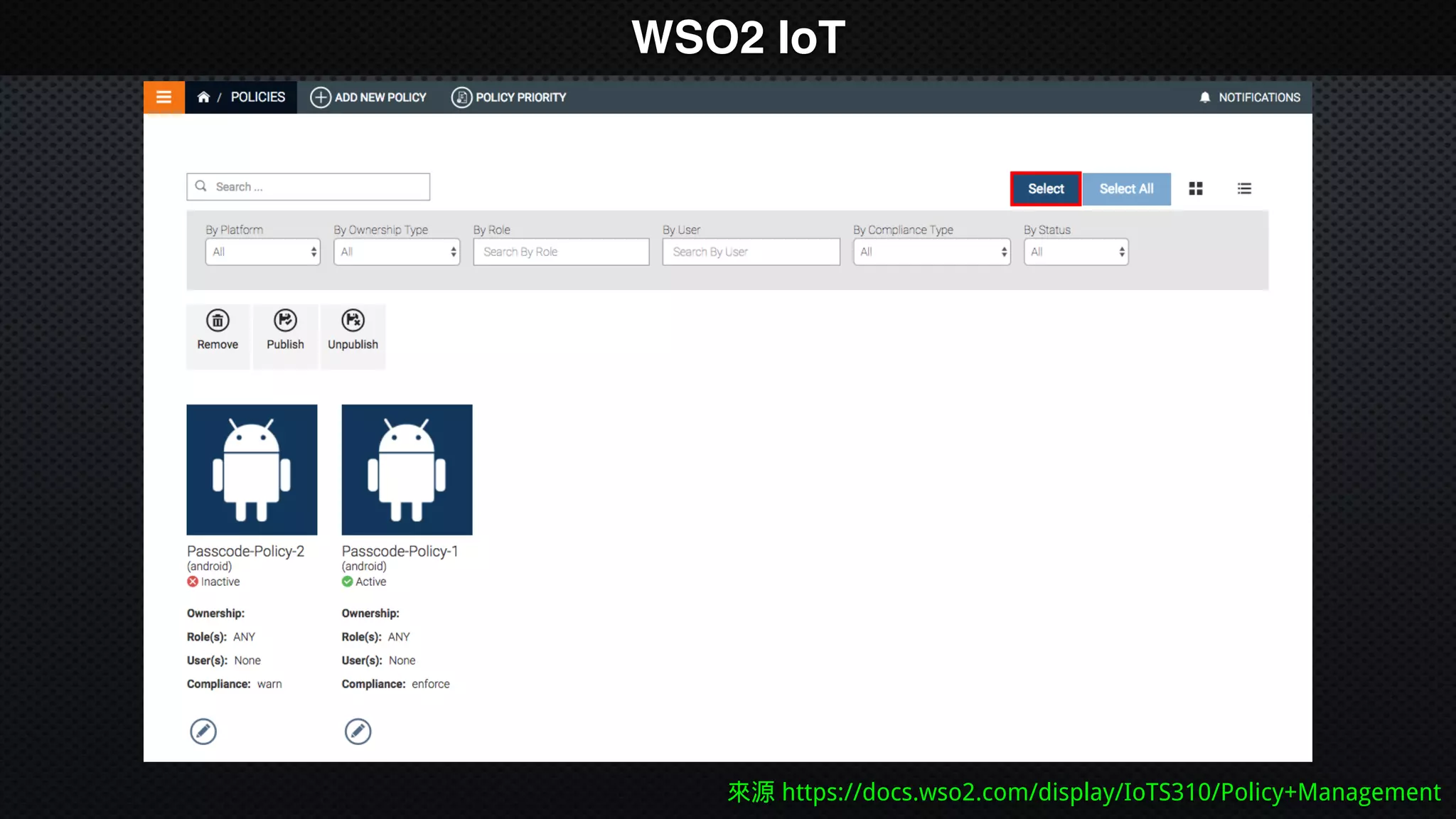Click the Inactive status of Passcode-Policy-2
The width and height of the screenshot is (1456, 819).
click(x=213, y=582)
